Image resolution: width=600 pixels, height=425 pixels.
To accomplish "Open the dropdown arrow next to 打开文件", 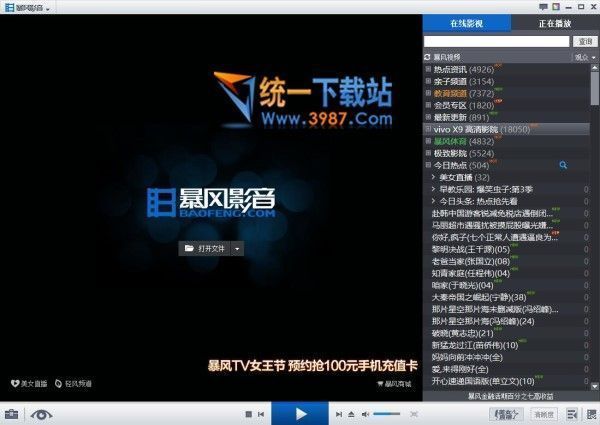I will point(237,249).
